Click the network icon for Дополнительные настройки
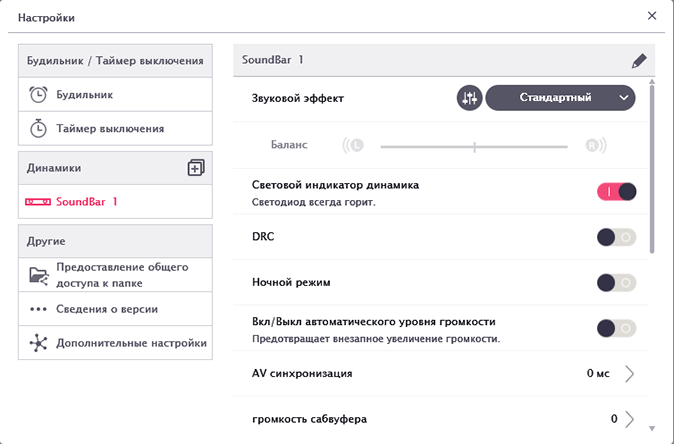This screenshot has width=674, height=444. [x=39, y=343]
